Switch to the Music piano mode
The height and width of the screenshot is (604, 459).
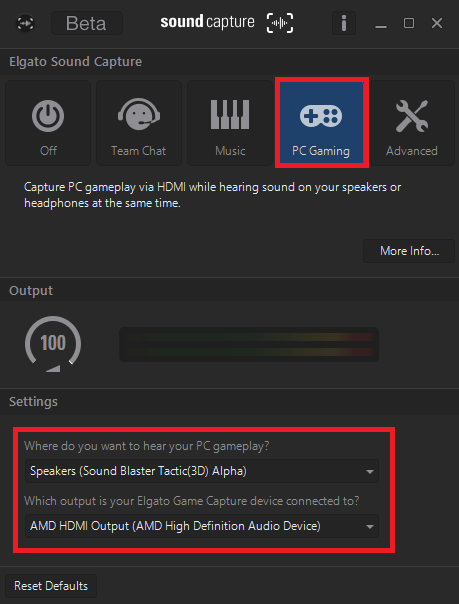230,123
